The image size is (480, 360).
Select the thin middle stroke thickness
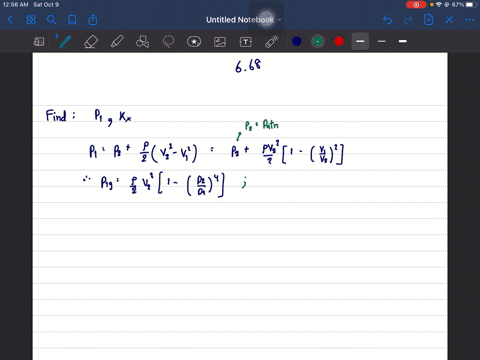coord(382,41)
